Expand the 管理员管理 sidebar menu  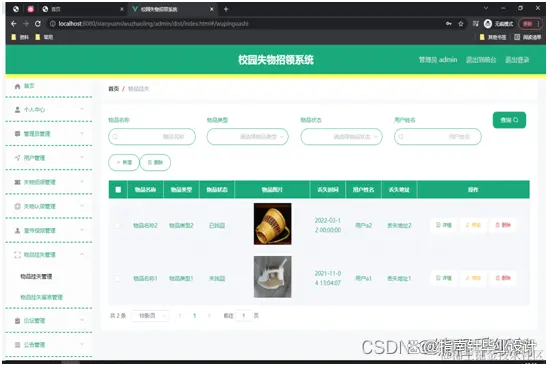click(x=82, y=133)
